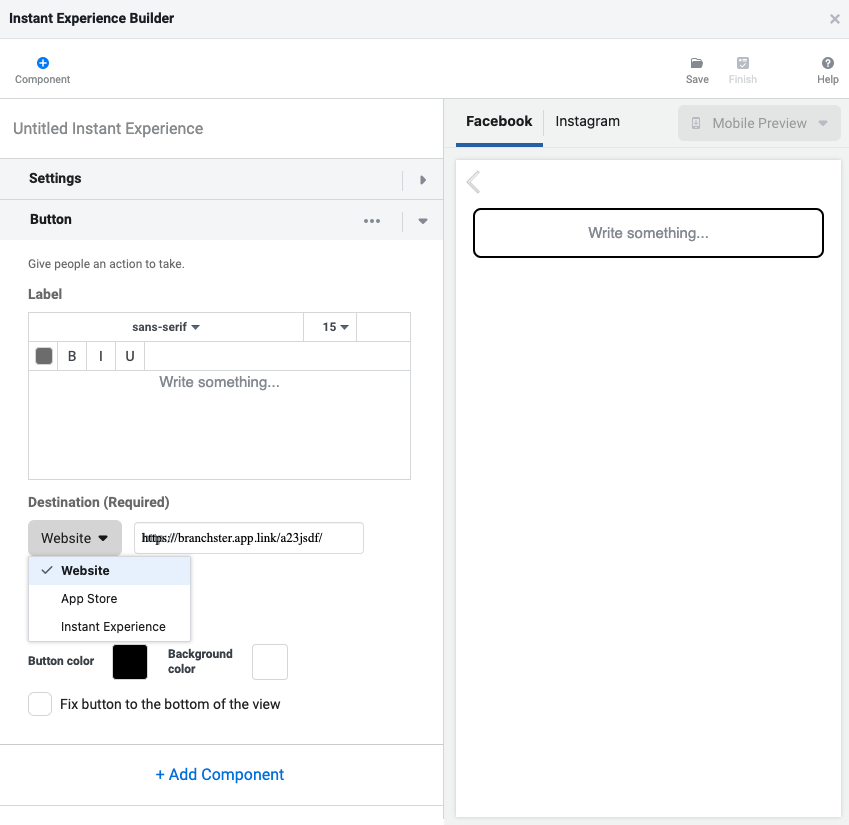The height and width of the screenshot is (825, 849).
Task: Toggle underline formatting for label
Action: (x=130, y=356)
